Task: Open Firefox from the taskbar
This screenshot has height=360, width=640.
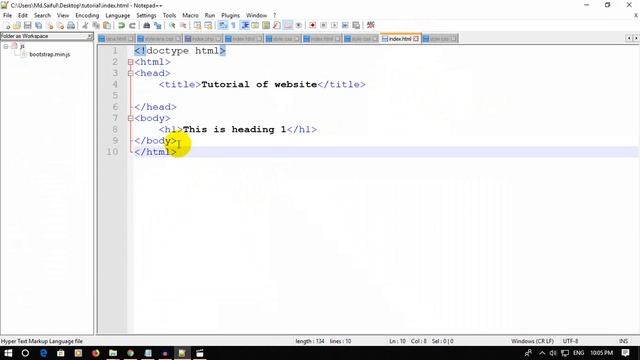Action: pyautogui.click(x=96, y=353)
